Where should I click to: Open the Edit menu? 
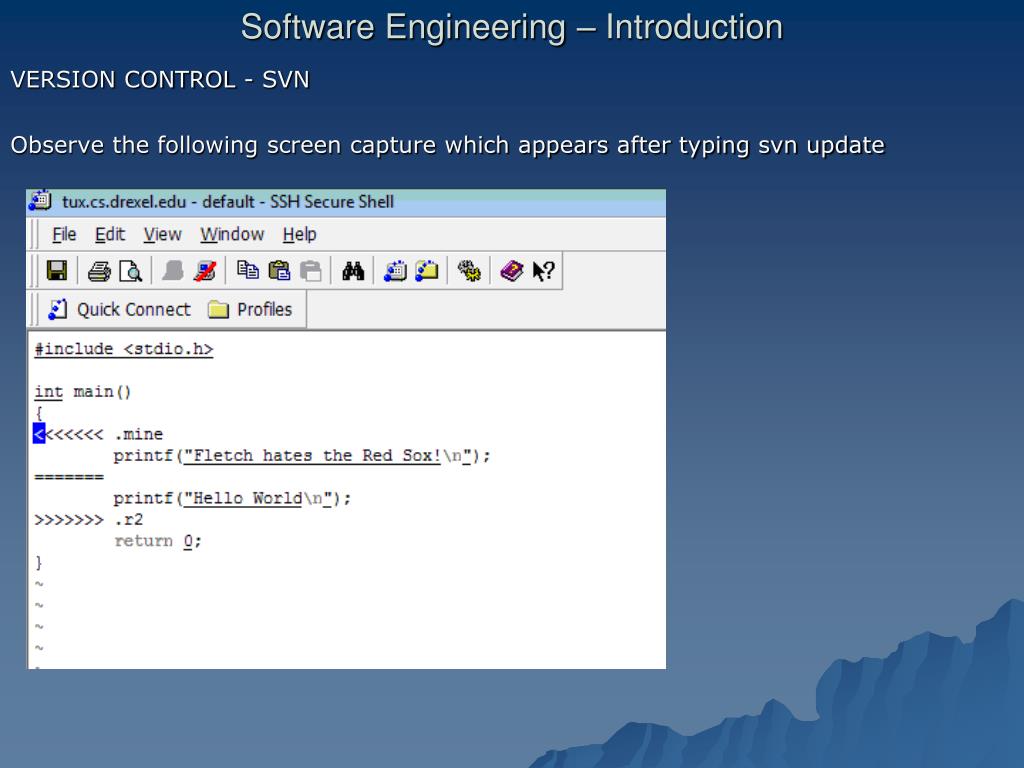tap(110, 234)
